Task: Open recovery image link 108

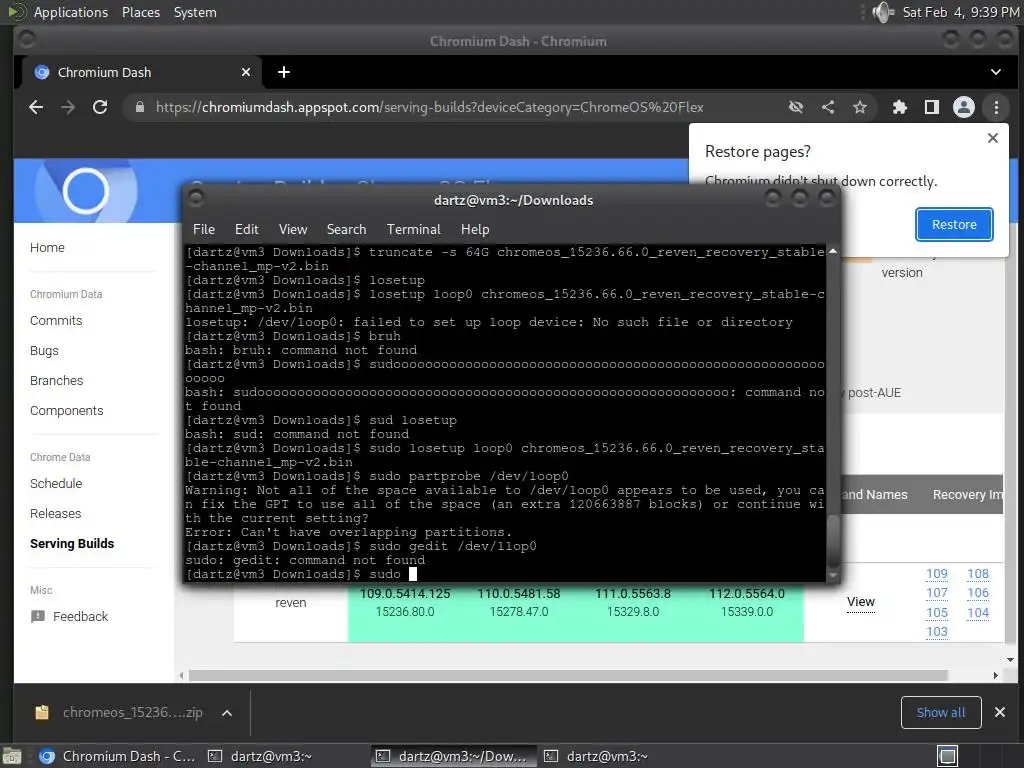Action: coord(978,574)
